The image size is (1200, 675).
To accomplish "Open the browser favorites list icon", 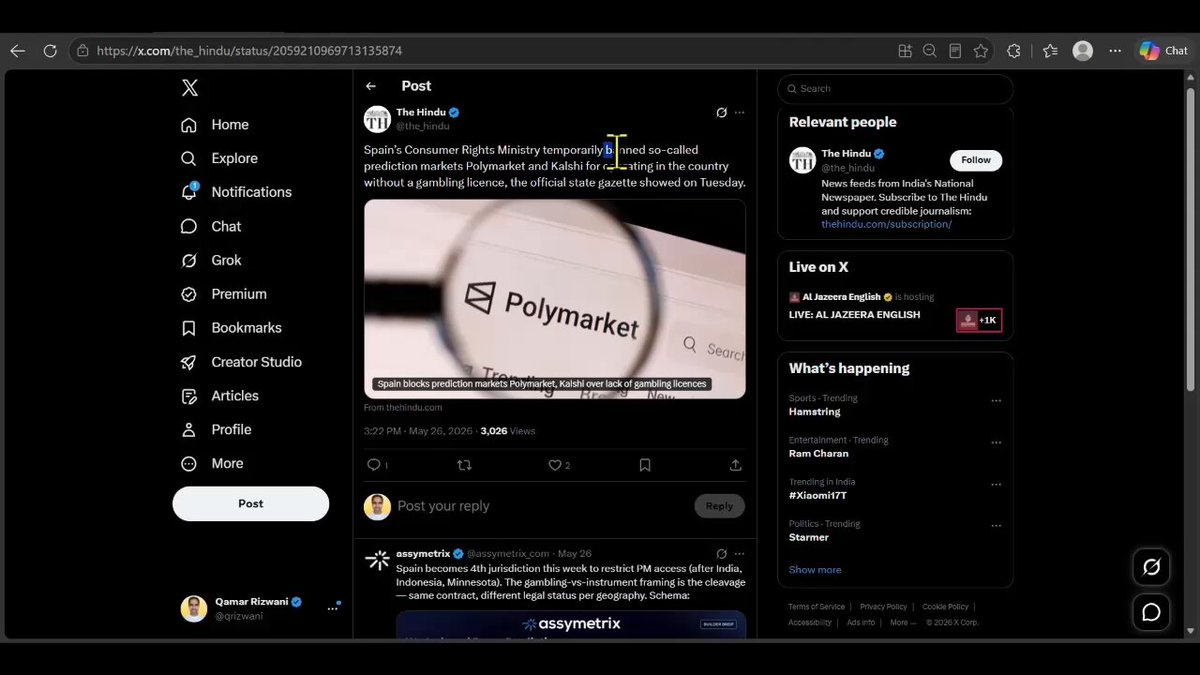I will (x=1050, y=51).
